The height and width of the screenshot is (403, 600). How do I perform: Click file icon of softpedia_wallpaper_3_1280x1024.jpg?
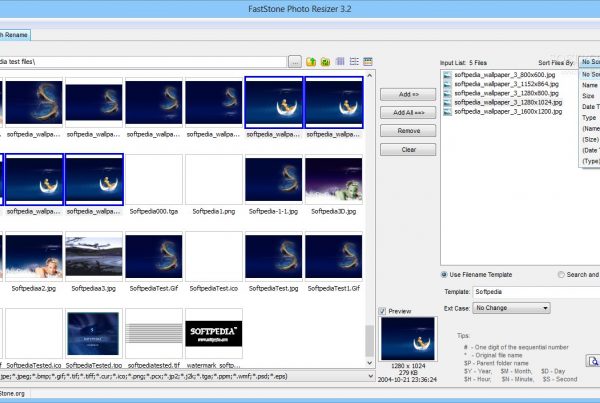pyautogui.click(x=447, y=103)
